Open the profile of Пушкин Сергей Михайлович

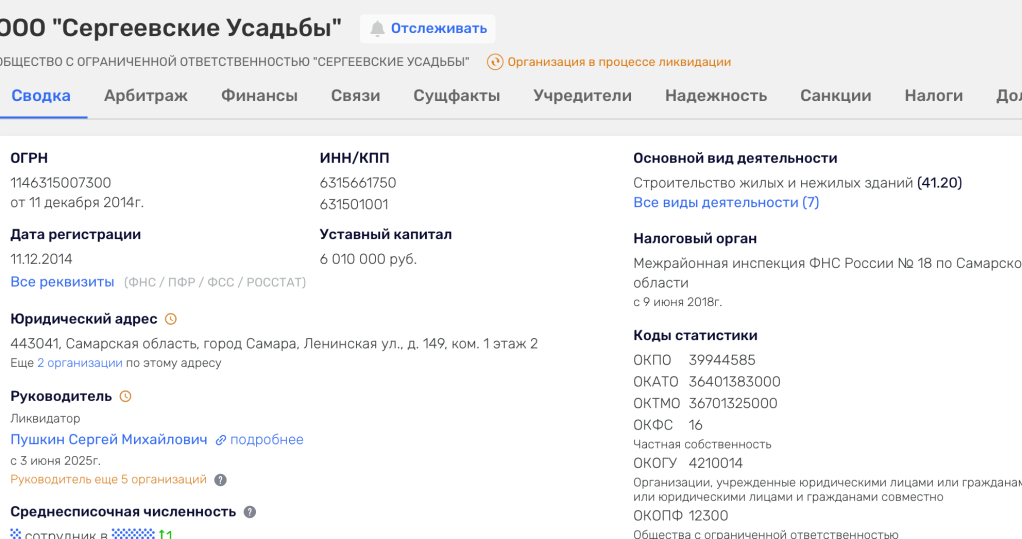click(x=109, y=440)
